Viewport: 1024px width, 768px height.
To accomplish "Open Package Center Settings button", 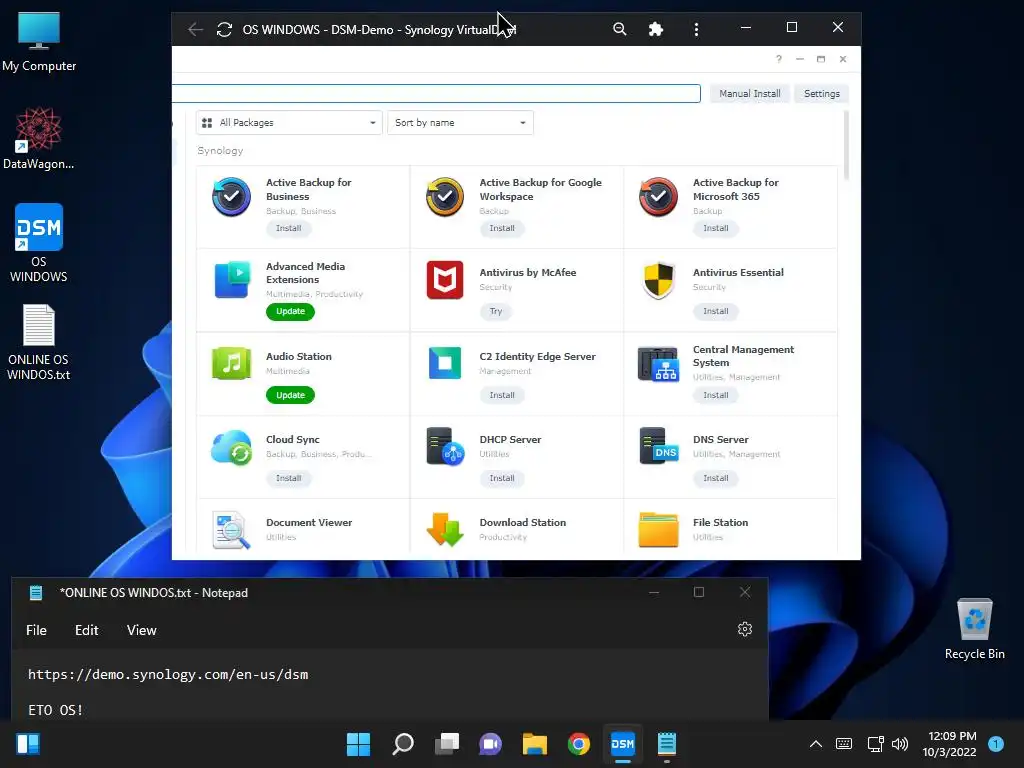I will pos(822,93).
